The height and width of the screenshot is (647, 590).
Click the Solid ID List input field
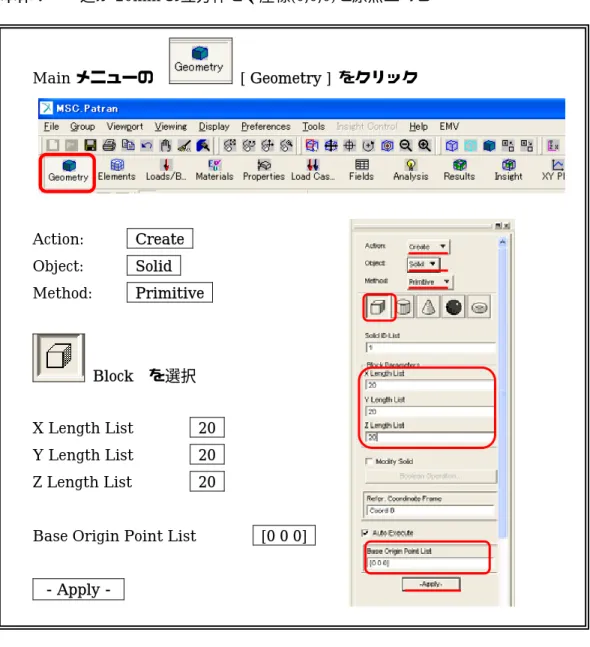pyautogui.click(x=431, y=347)
